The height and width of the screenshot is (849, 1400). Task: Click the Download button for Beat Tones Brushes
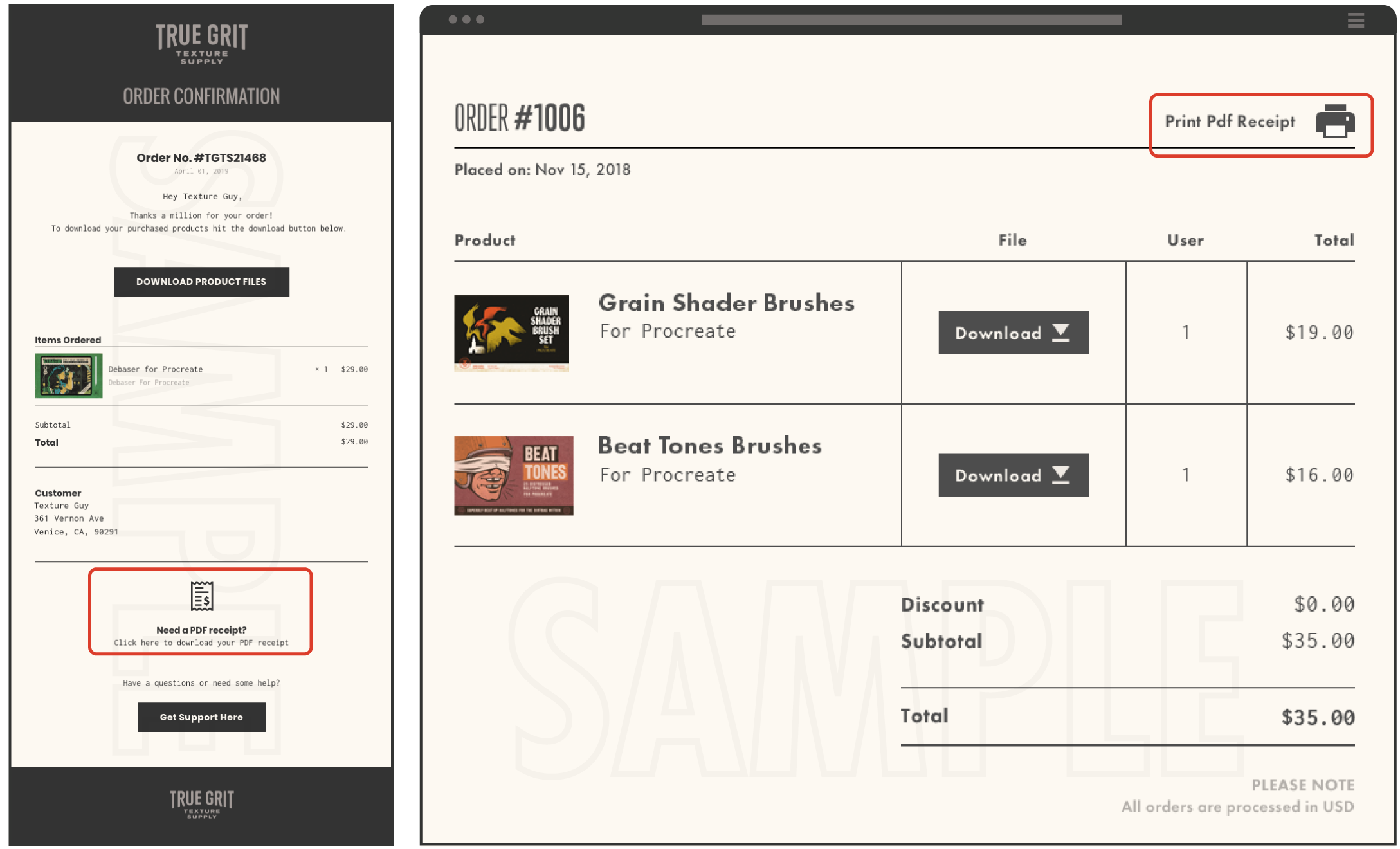pos(1011,474)
